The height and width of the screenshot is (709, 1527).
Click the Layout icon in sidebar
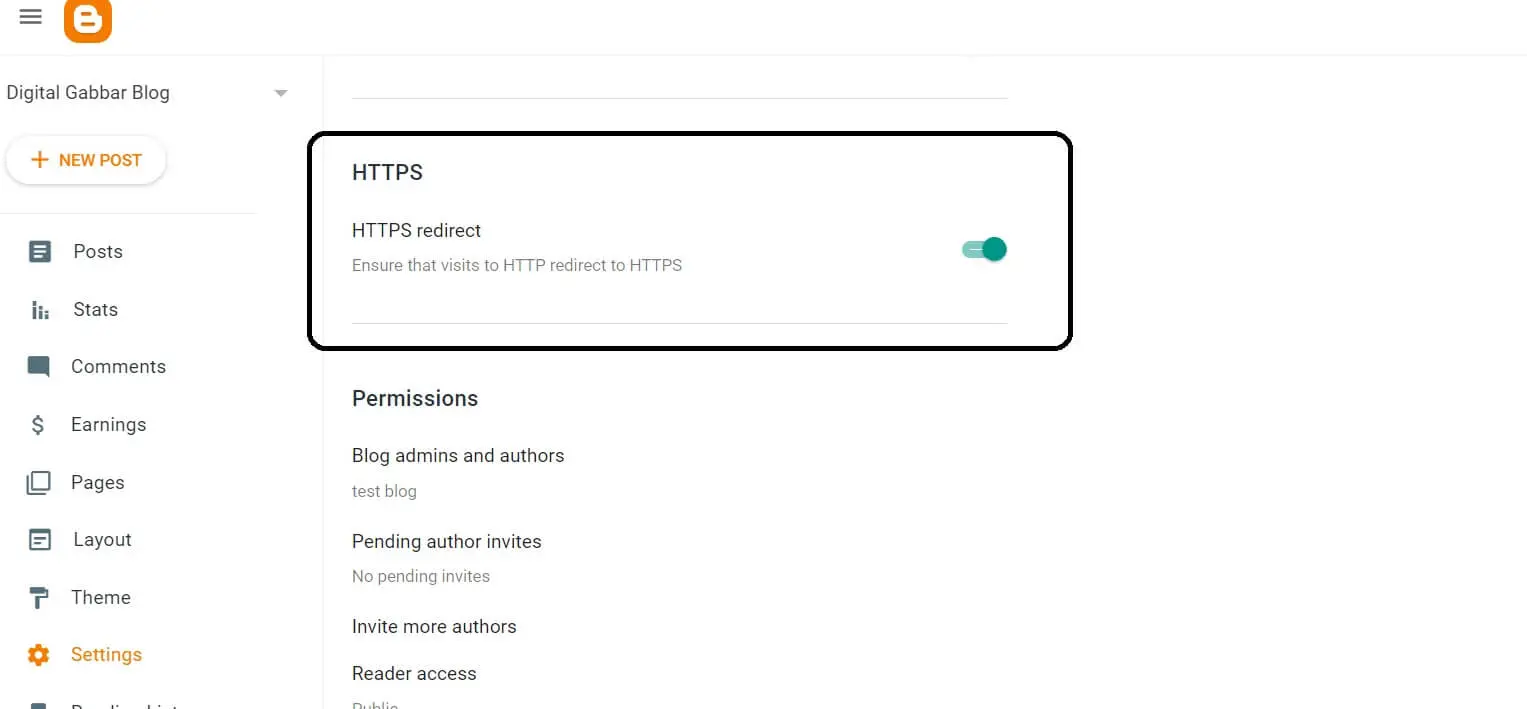(40, 540)
